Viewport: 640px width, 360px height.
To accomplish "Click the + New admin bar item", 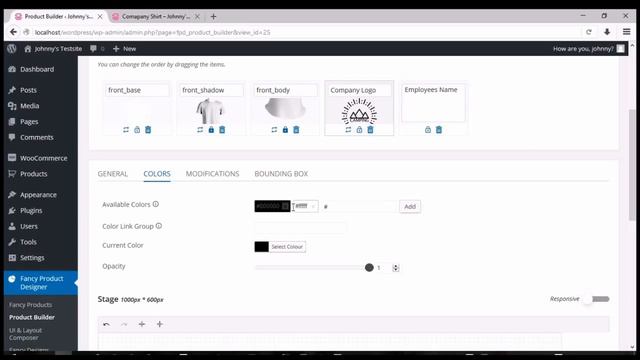I will [124, 49].
